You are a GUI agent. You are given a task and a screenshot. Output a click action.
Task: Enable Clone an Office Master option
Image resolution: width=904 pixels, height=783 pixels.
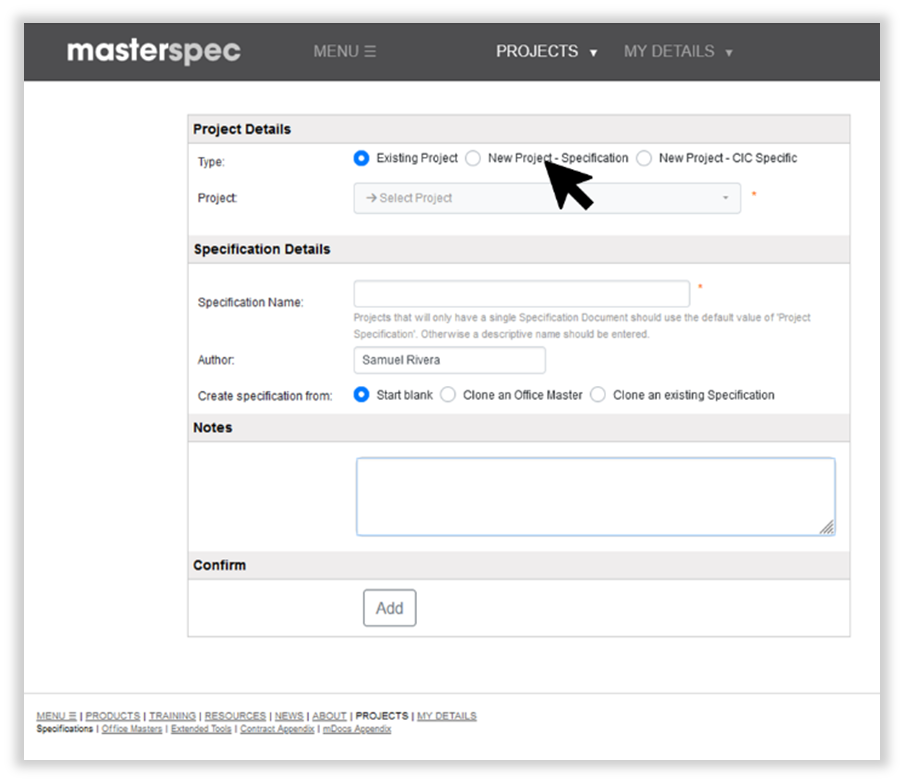point(447,395)
